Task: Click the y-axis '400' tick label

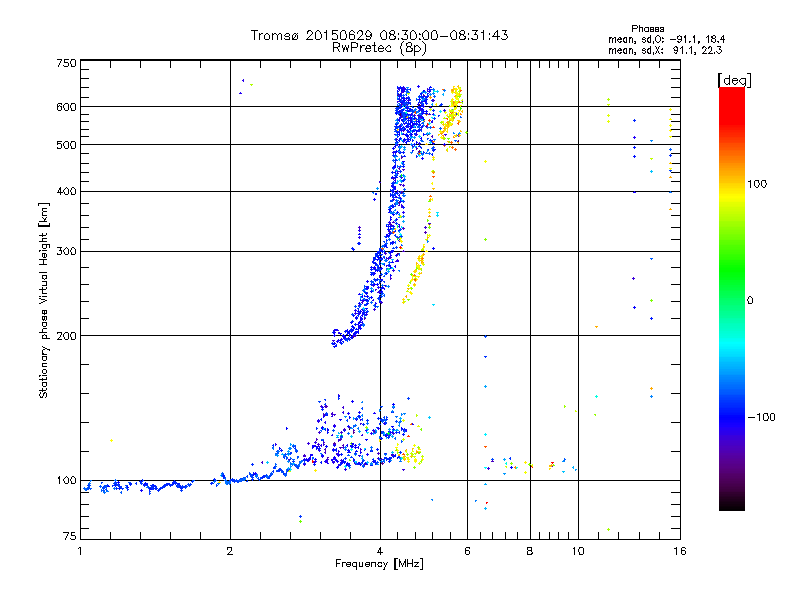Action: 66,191
